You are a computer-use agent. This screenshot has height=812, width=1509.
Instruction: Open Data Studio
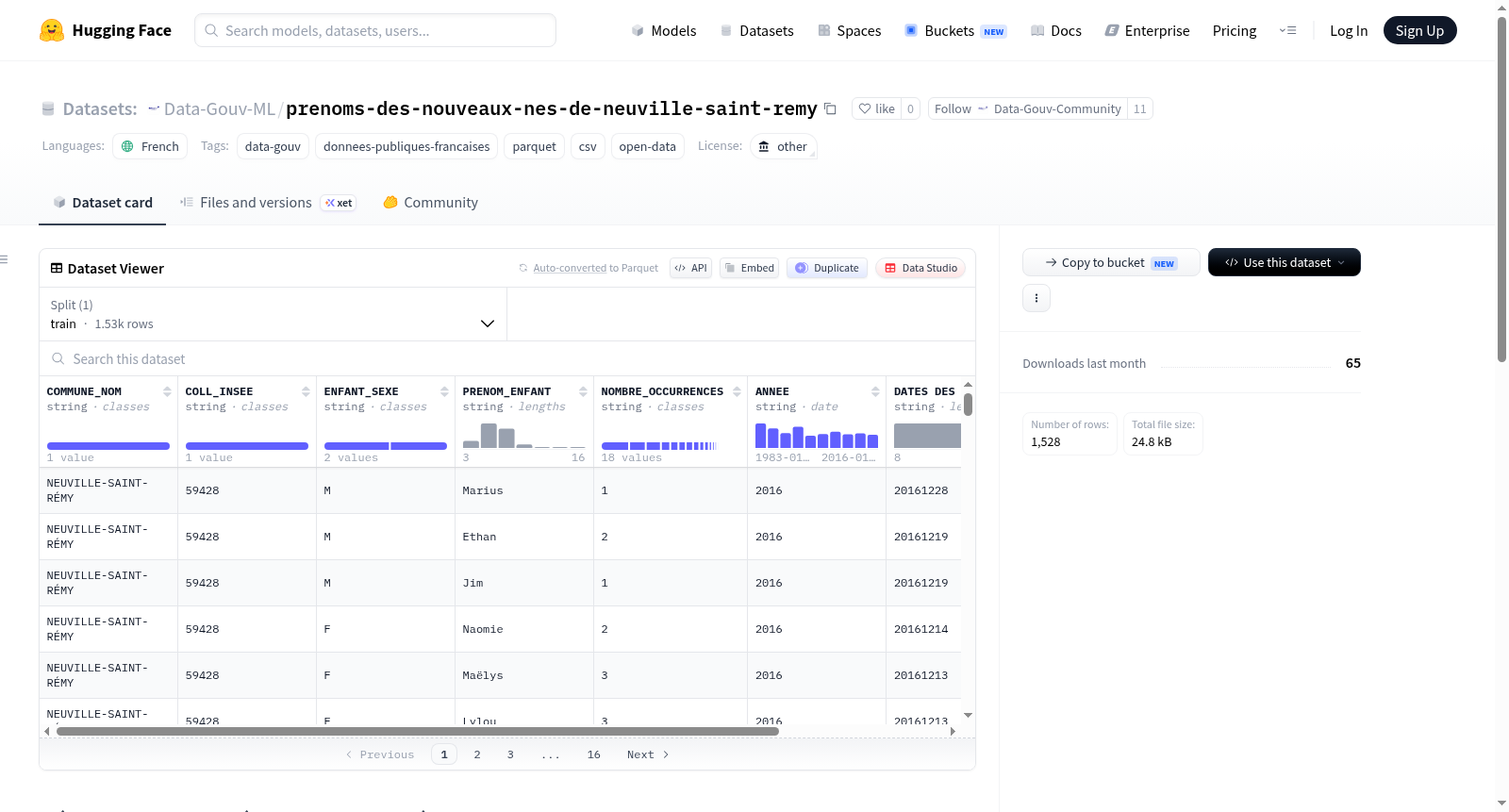pyautogui.click(x=920, y=268)
